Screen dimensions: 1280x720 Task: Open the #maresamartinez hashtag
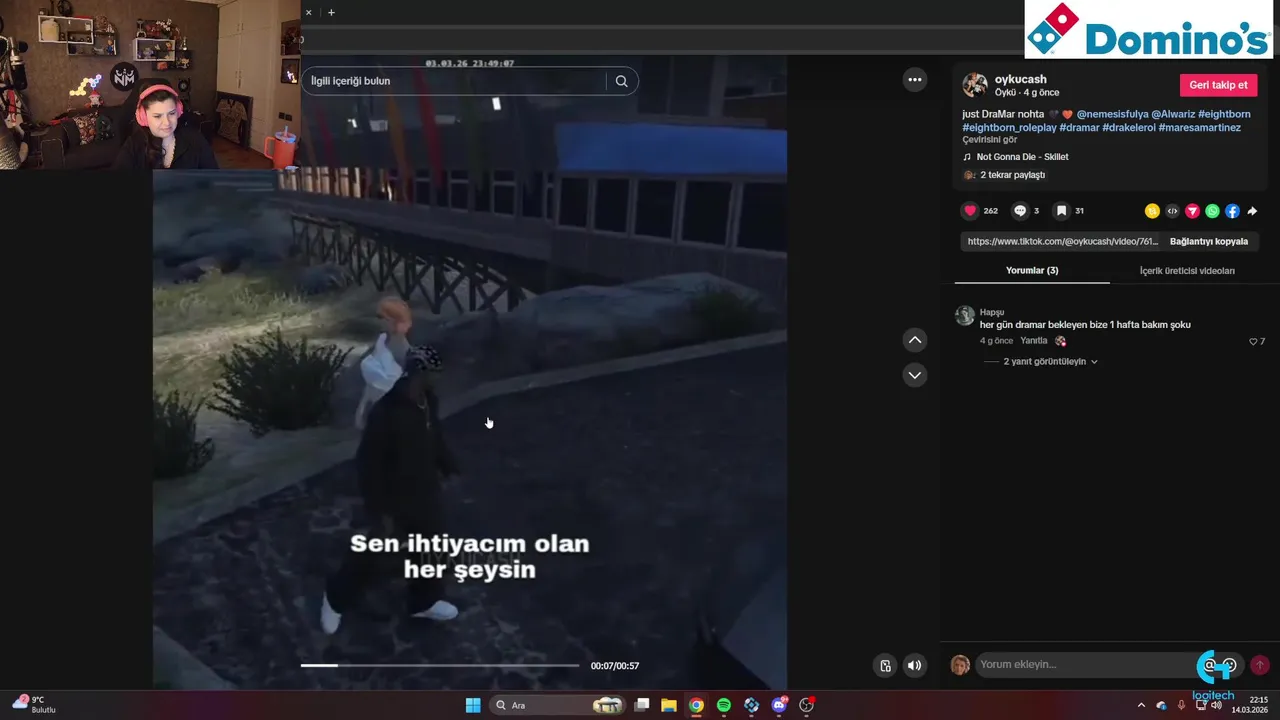click(x=1200, y=128)
